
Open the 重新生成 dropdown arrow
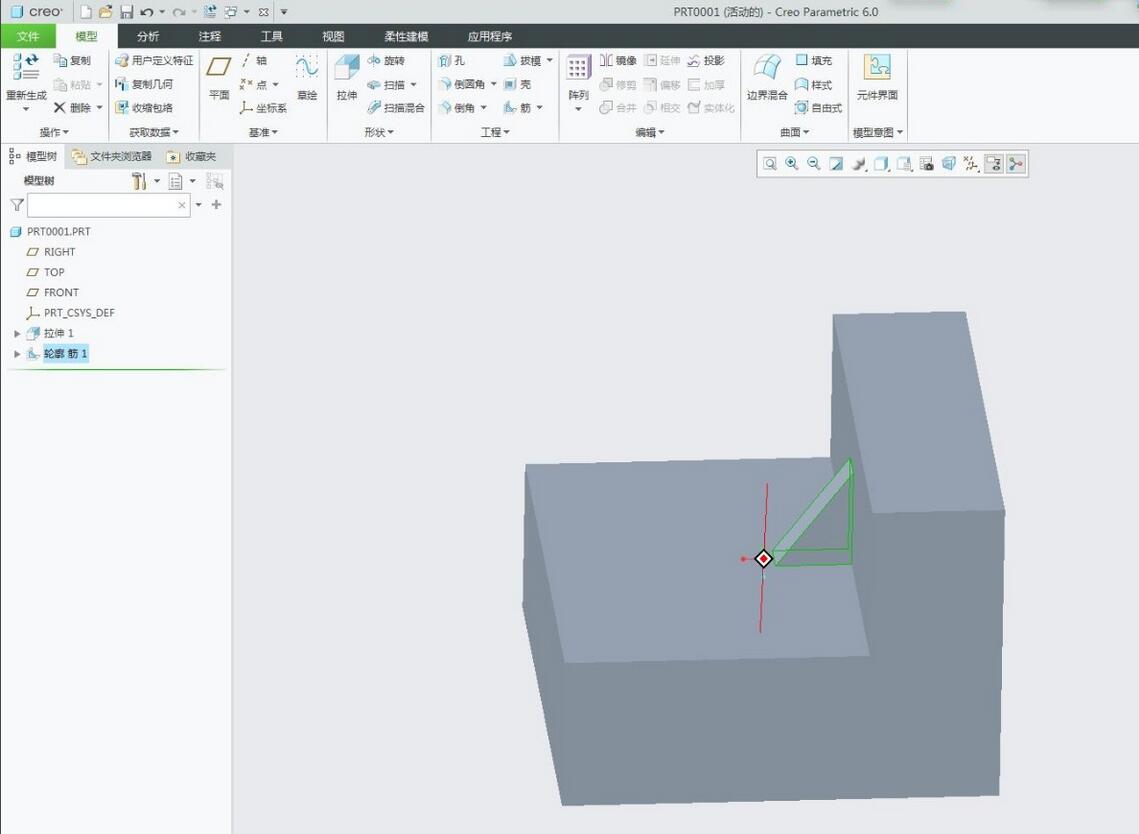pos(26,109)
